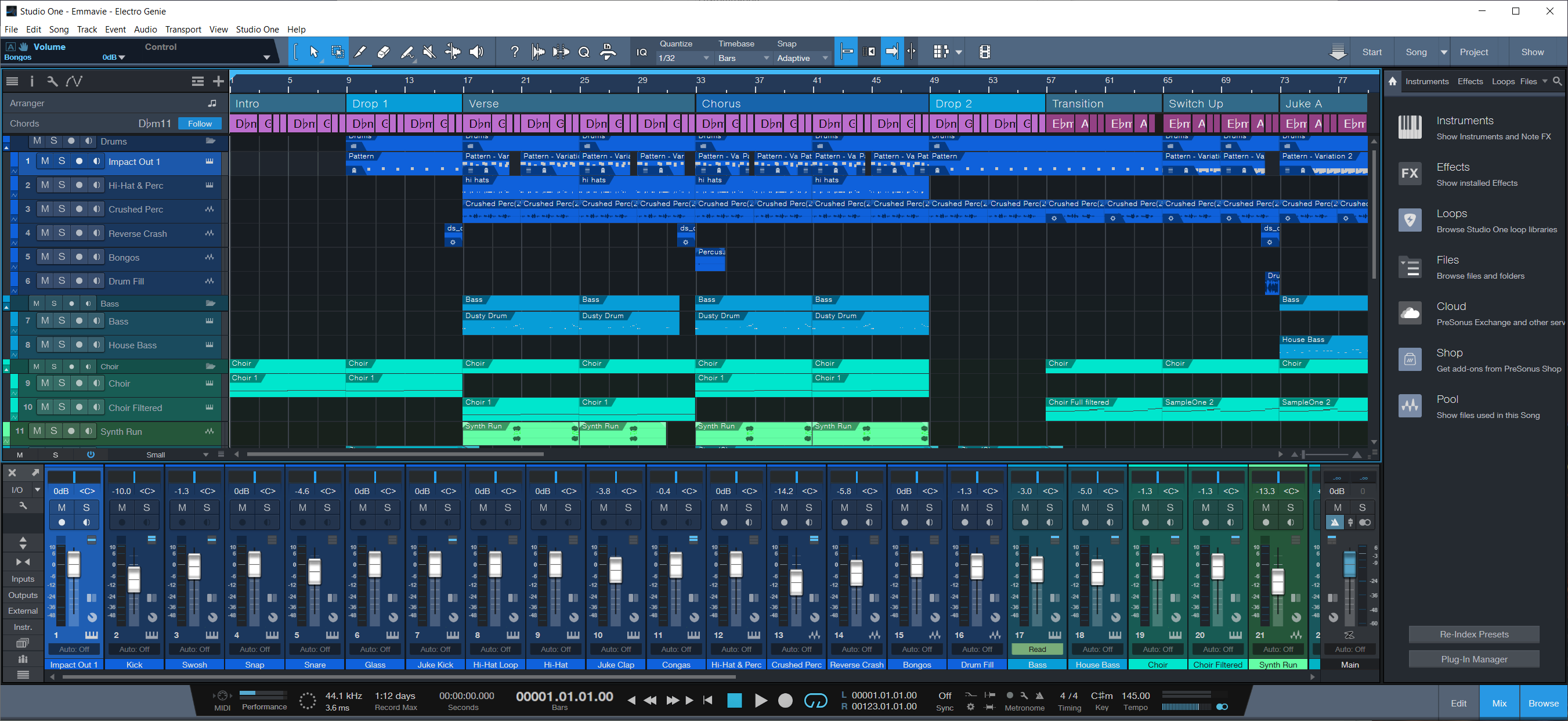Solo the Choir Filtered track
Screen dimensions: 1568x721
62,408
